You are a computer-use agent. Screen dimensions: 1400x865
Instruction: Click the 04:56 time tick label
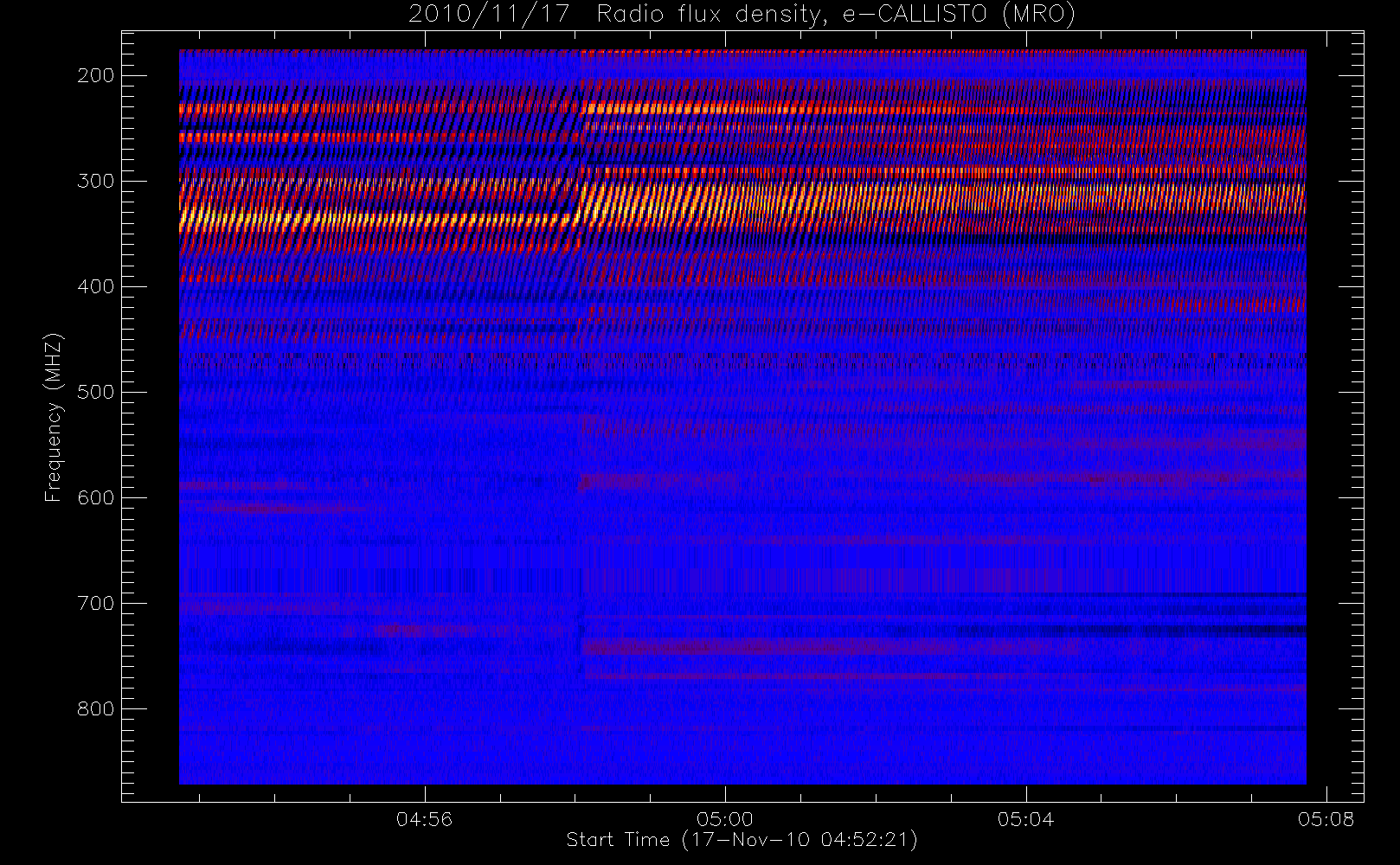coord(424,819)
